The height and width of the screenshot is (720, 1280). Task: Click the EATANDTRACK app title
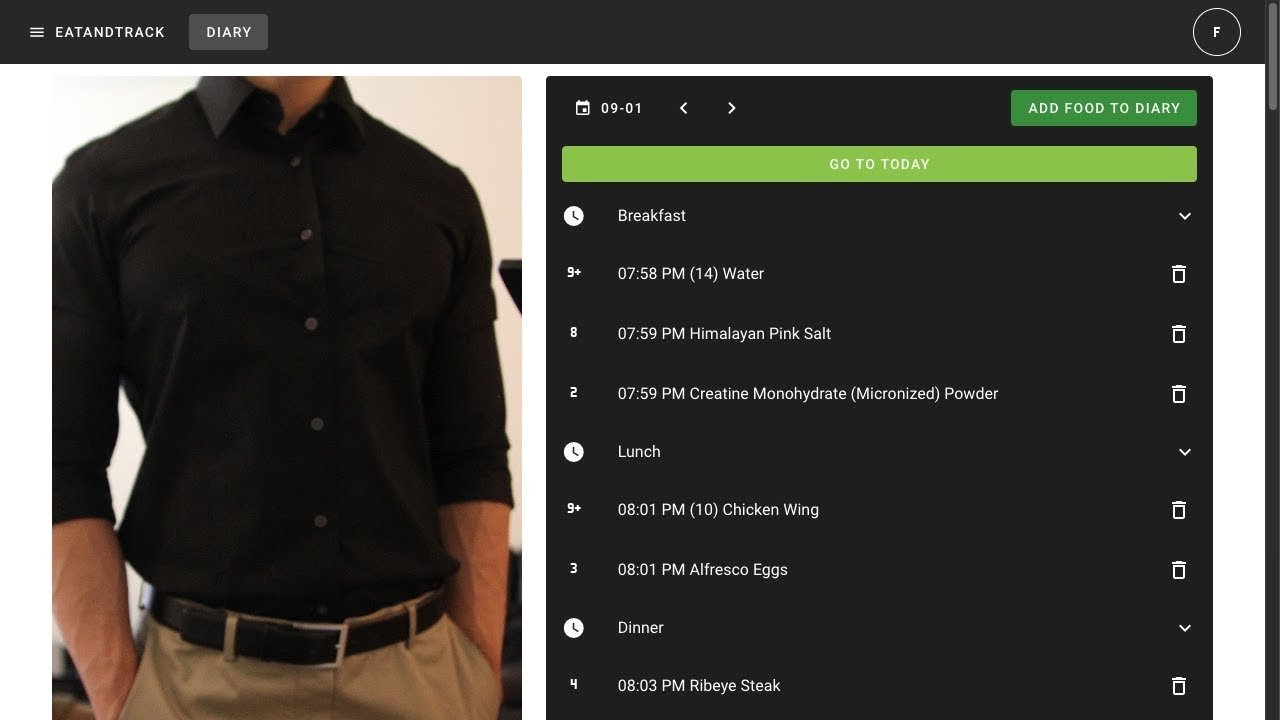[x=110, y=32]
